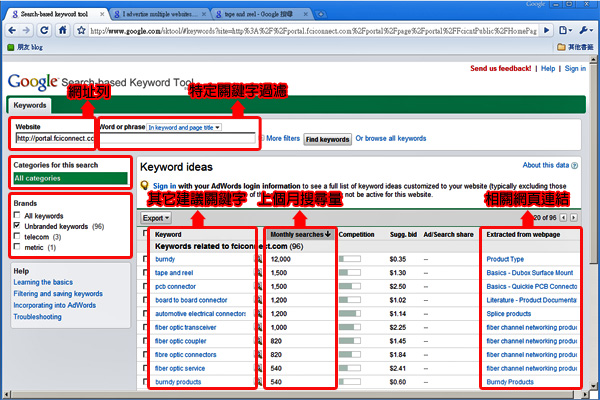This screenshot has width=600, height=400.
Task: Click the Website URL input field
Action: [x=55, y=138]
